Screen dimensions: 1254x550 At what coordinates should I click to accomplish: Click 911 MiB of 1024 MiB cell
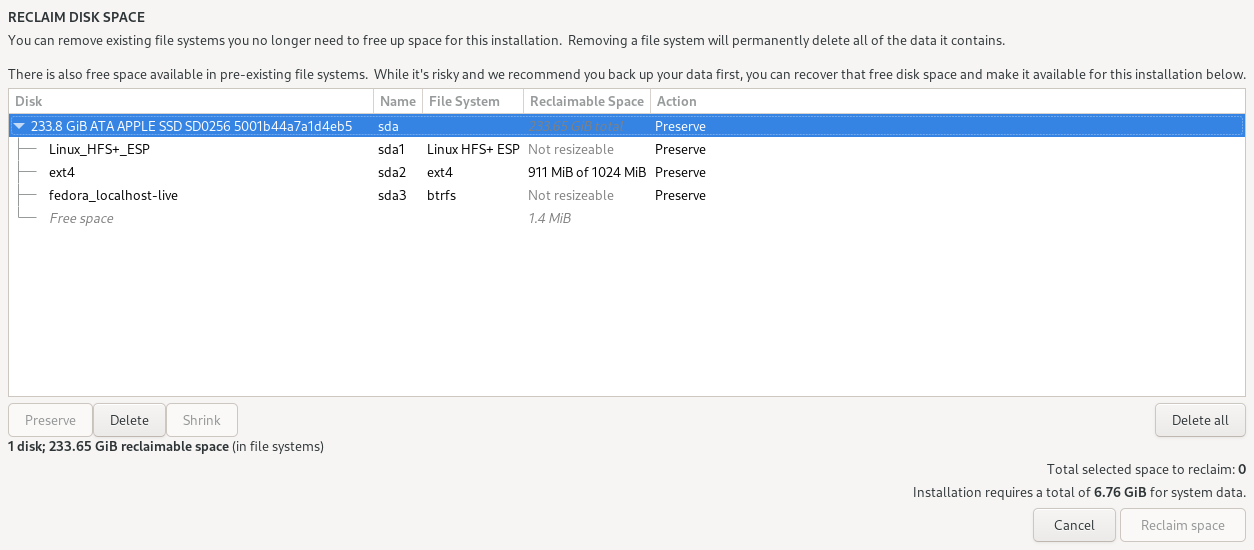pos(586,173)
